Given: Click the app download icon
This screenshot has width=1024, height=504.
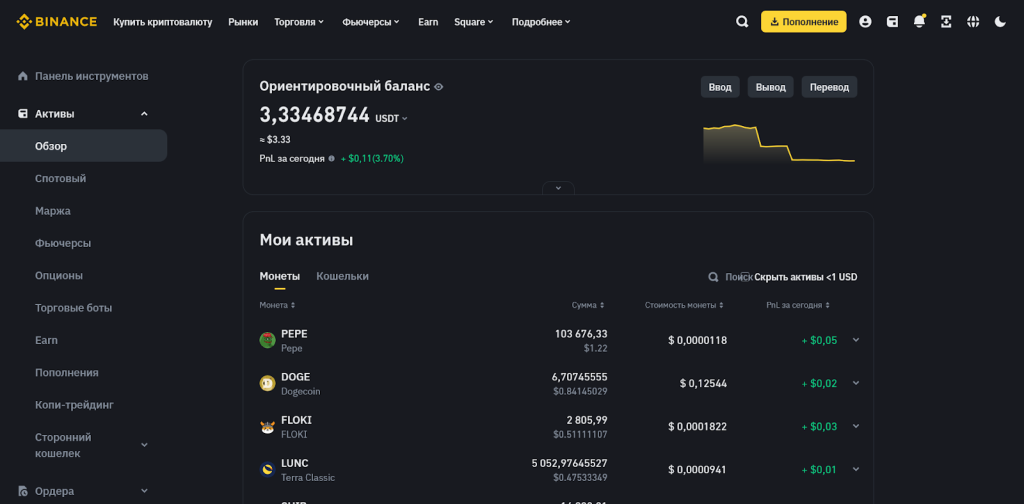Looking at the screenshot, I should click(946, 22).
